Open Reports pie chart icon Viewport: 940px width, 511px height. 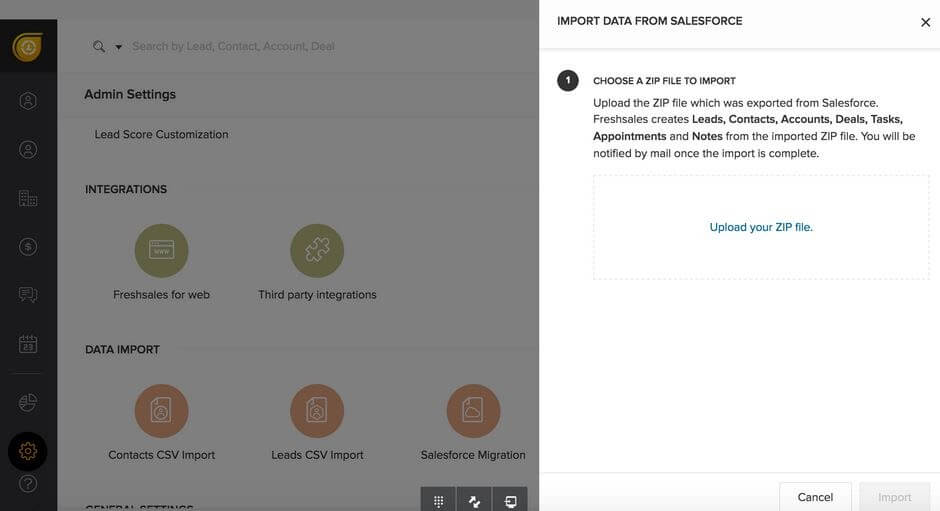tap(28, 402)
